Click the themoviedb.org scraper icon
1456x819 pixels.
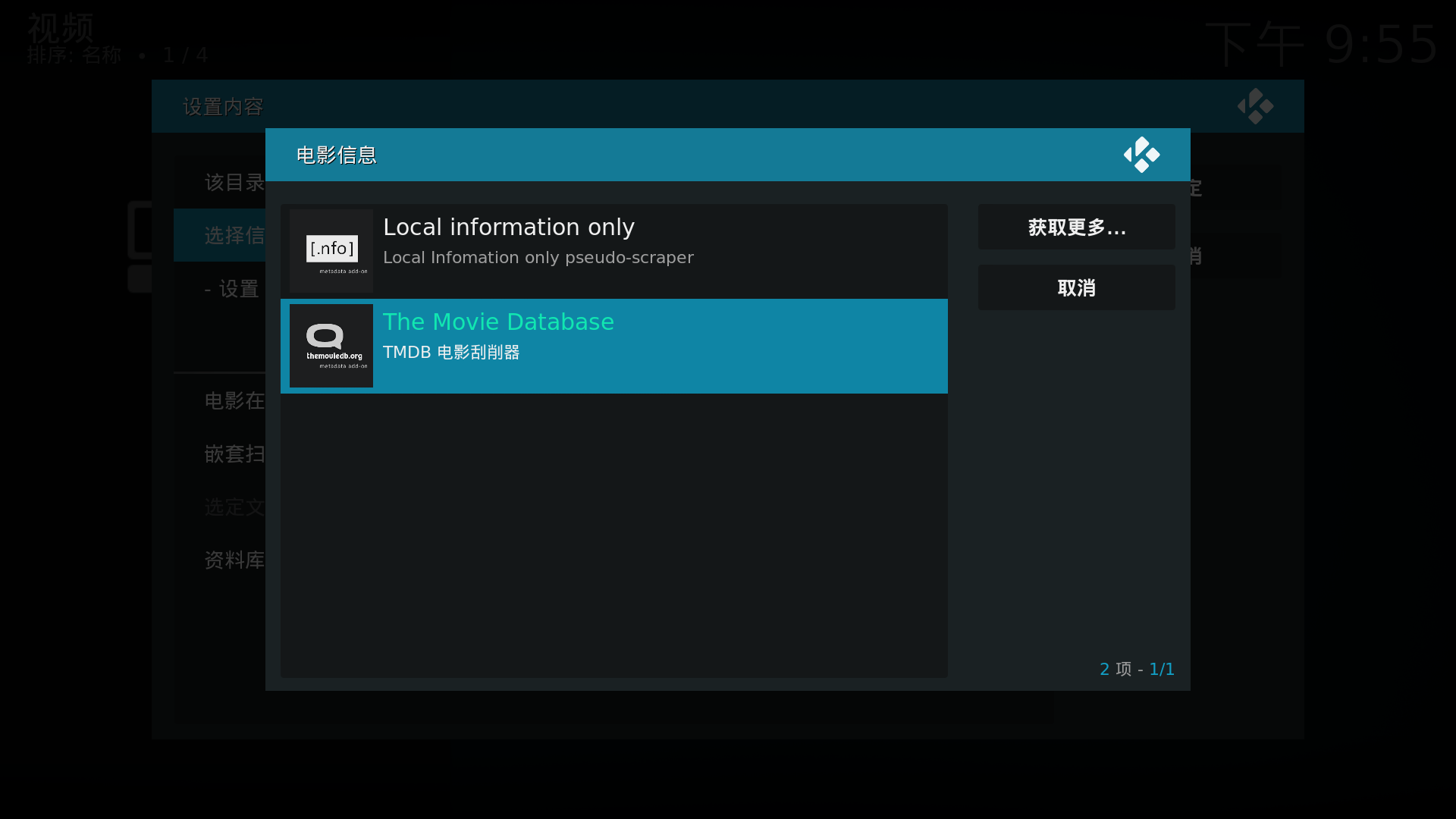click(331, 346)
